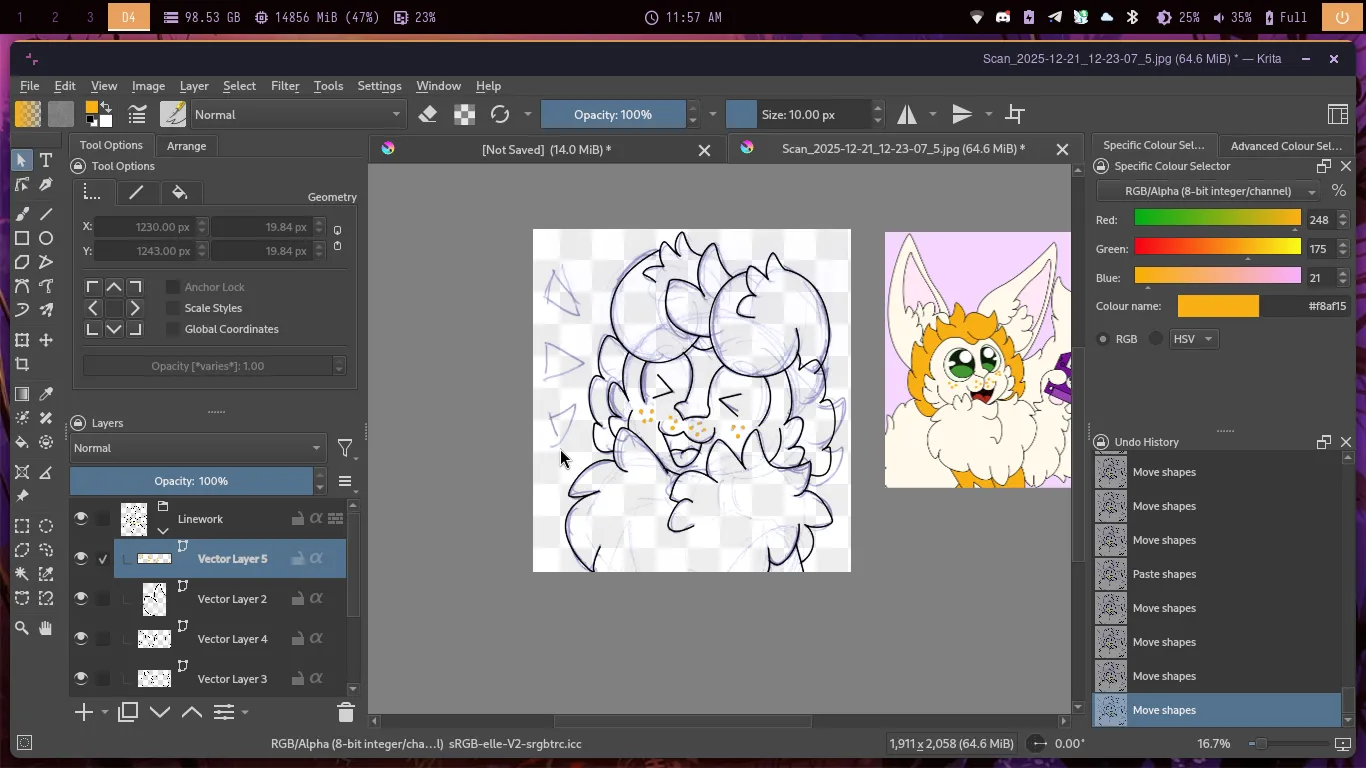Choose the Zoom magnifier tool
Screen dimensions: 1366x768
tap(22, 628)
